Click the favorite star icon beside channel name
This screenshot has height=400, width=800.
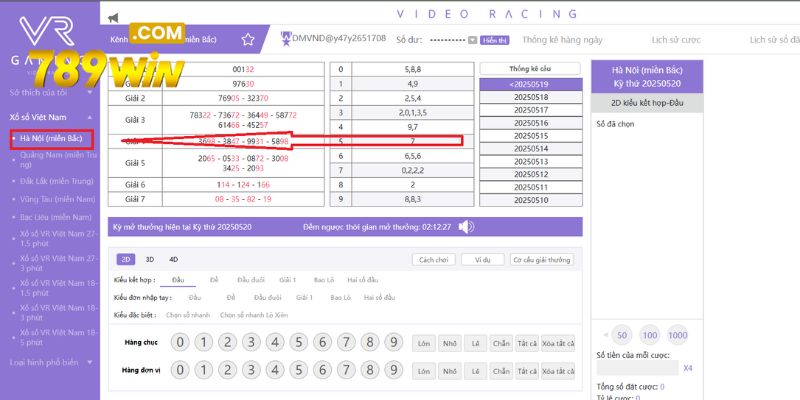coord(247,40)
